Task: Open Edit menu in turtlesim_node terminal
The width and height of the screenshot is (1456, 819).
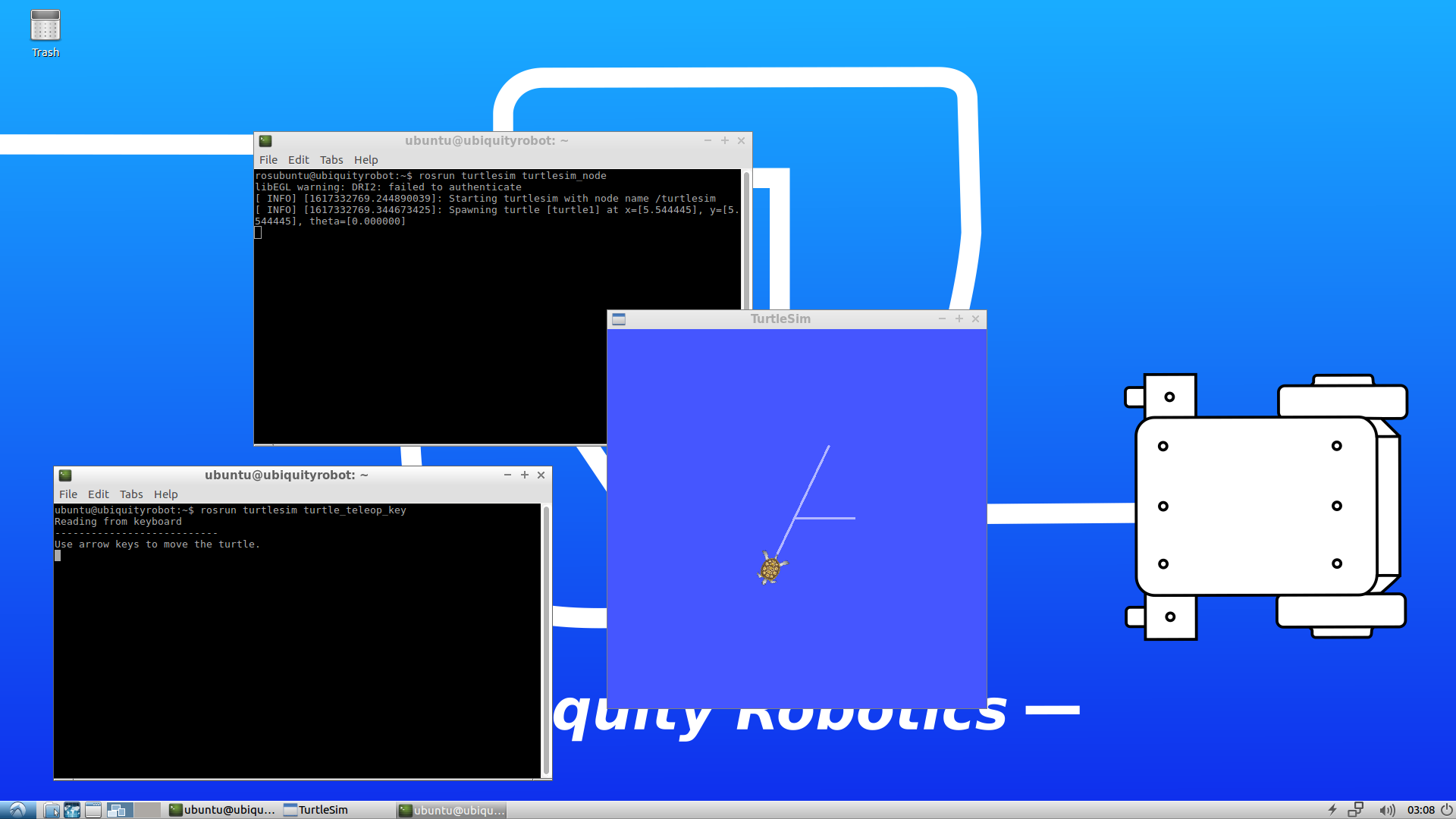Action: coord(298,159)
